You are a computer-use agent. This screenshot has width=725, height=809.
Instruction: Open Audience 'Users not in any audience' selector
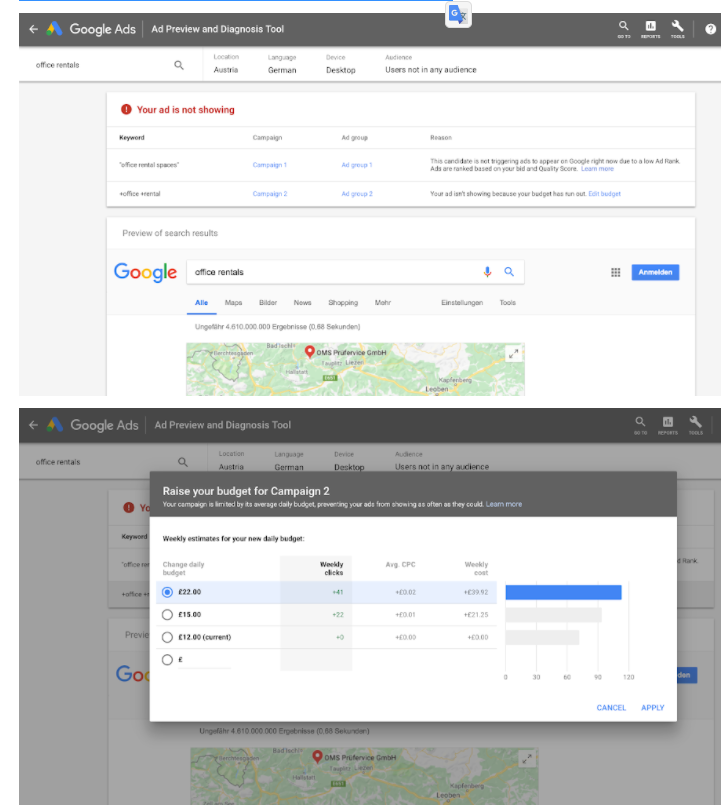[430, 64]
